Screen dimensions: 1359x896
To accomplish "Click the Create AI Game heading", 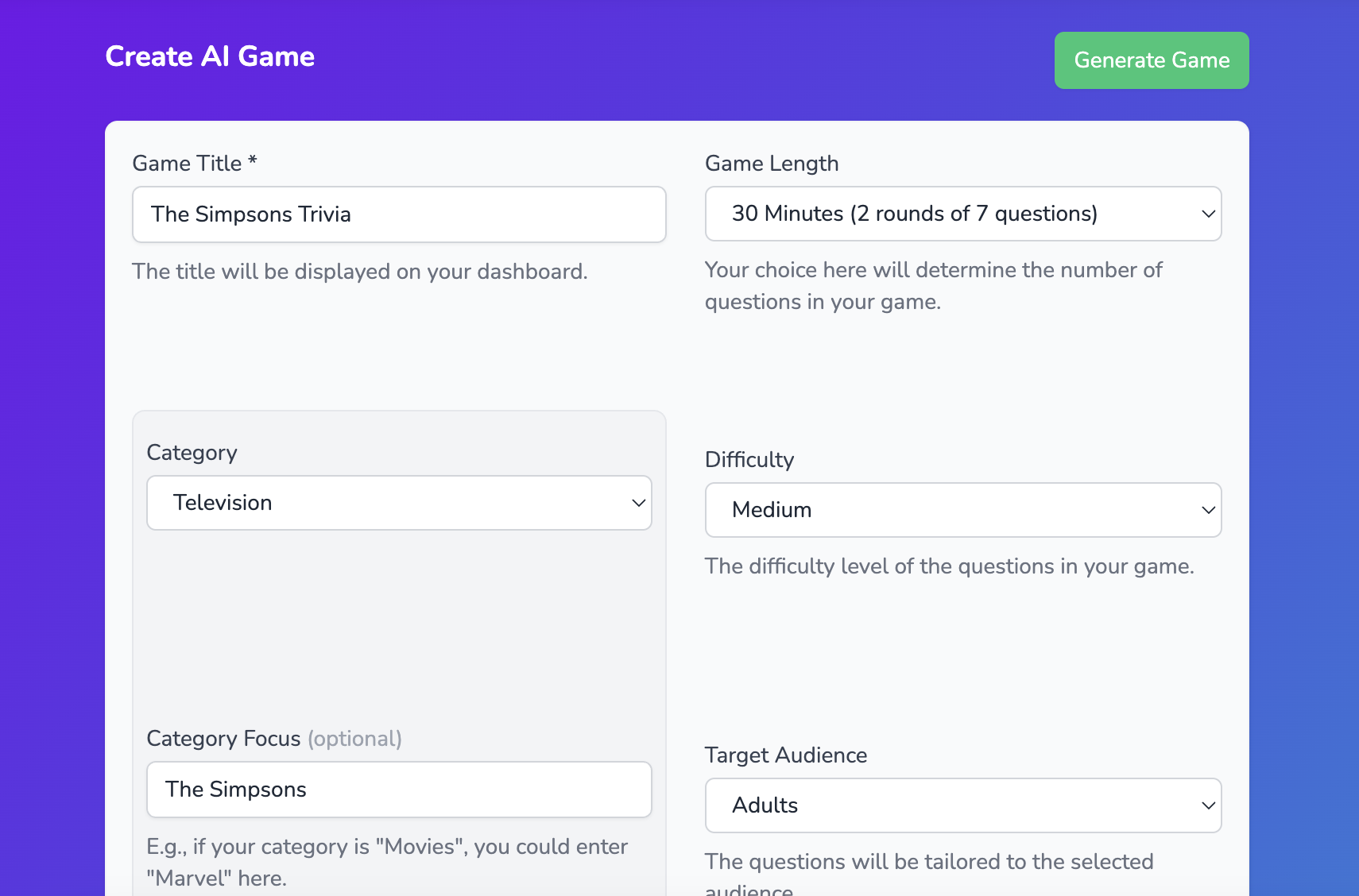I will 210,56.
